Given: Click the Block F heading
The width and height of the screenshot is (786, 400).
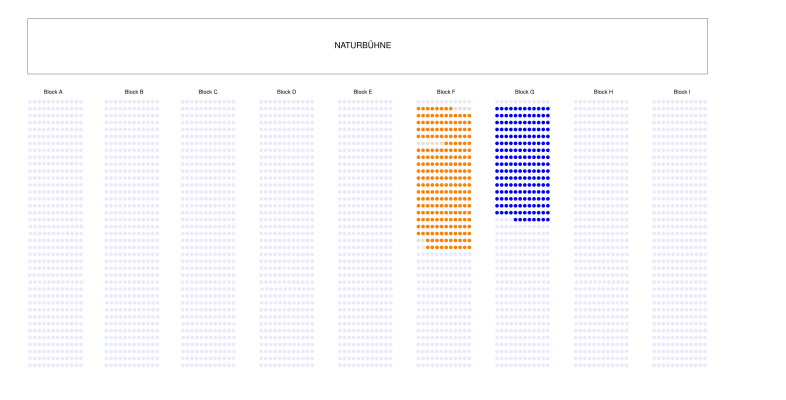Looking at the screenshot, I should click(x=446, y=92).
